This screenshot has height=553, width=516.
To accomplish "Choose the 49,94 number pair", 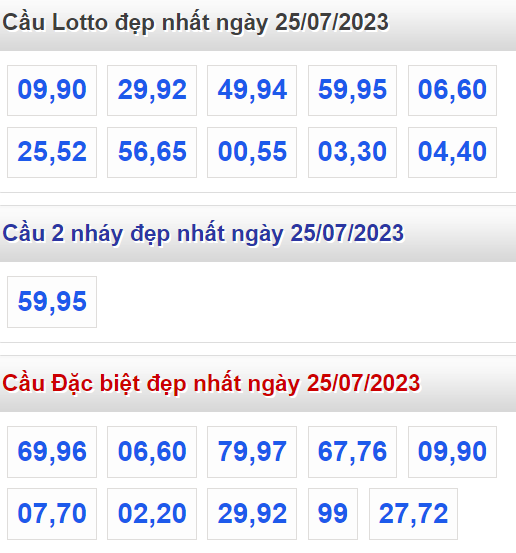I will point(252,90).
